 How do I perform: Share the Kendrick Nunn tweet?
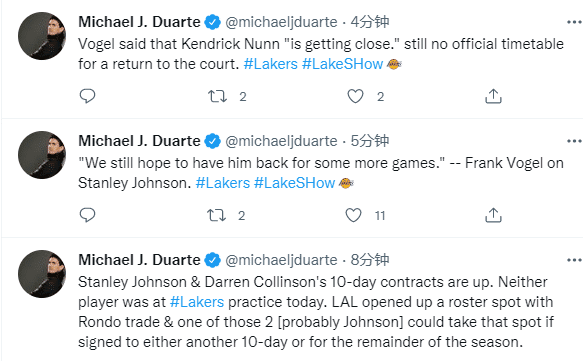[493, 96]
